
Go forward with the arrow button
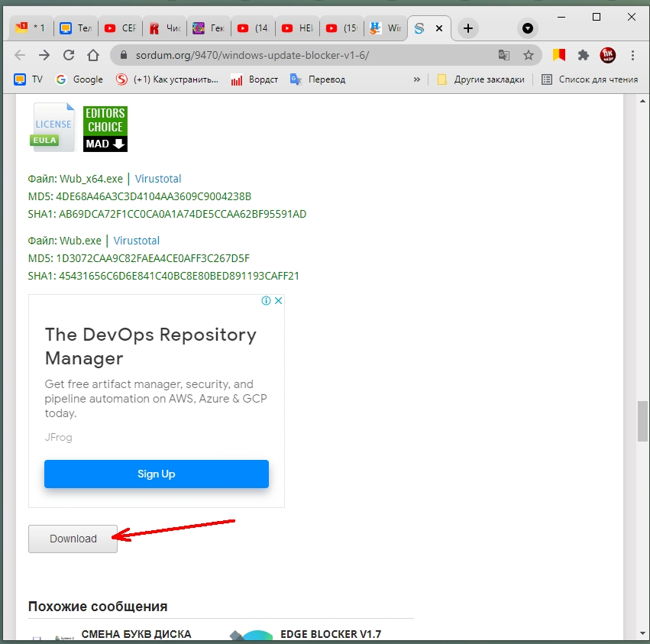[x=44, y=55]
